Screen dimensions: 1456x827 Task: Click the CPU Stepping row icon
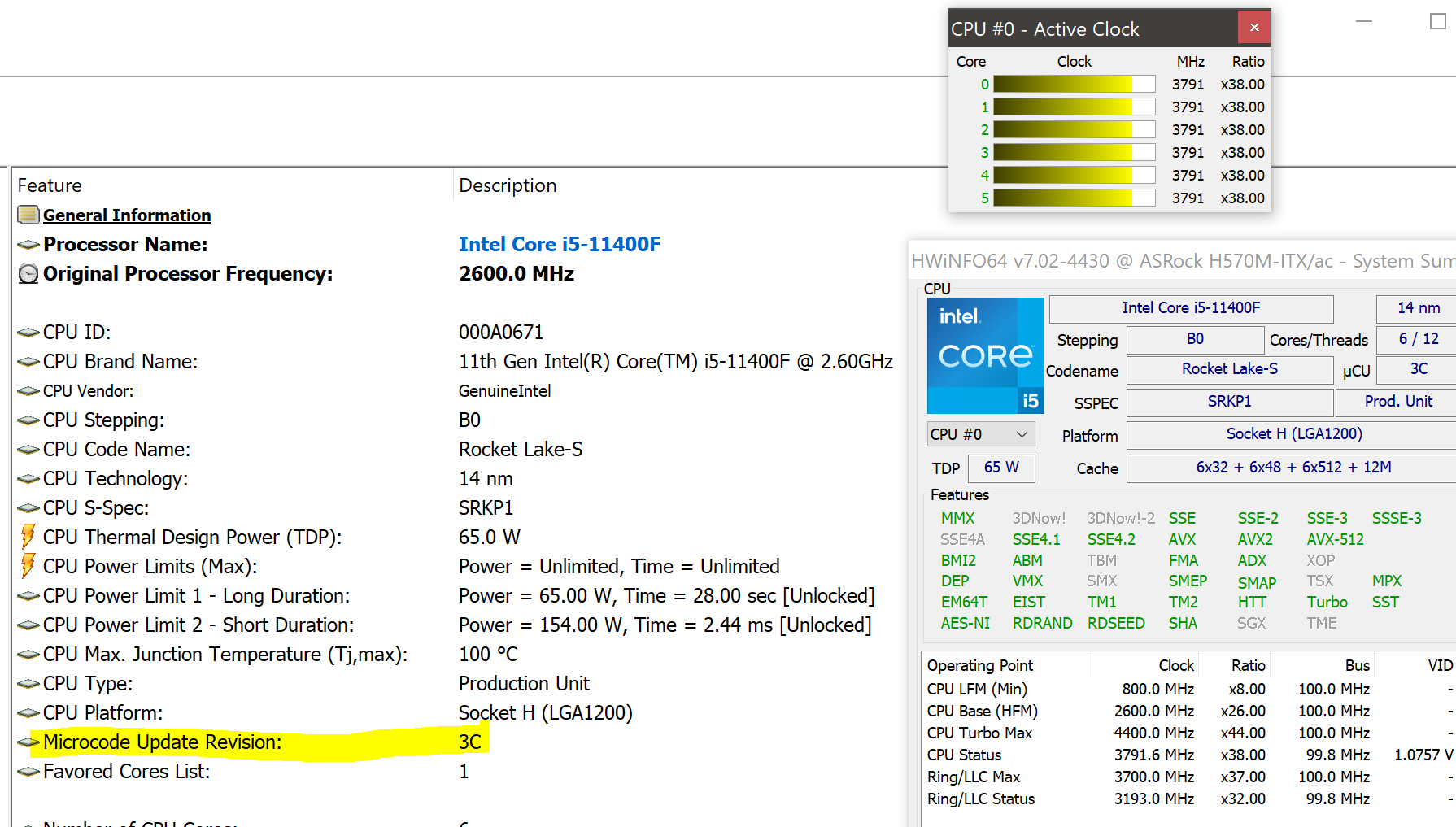point(28,420)
